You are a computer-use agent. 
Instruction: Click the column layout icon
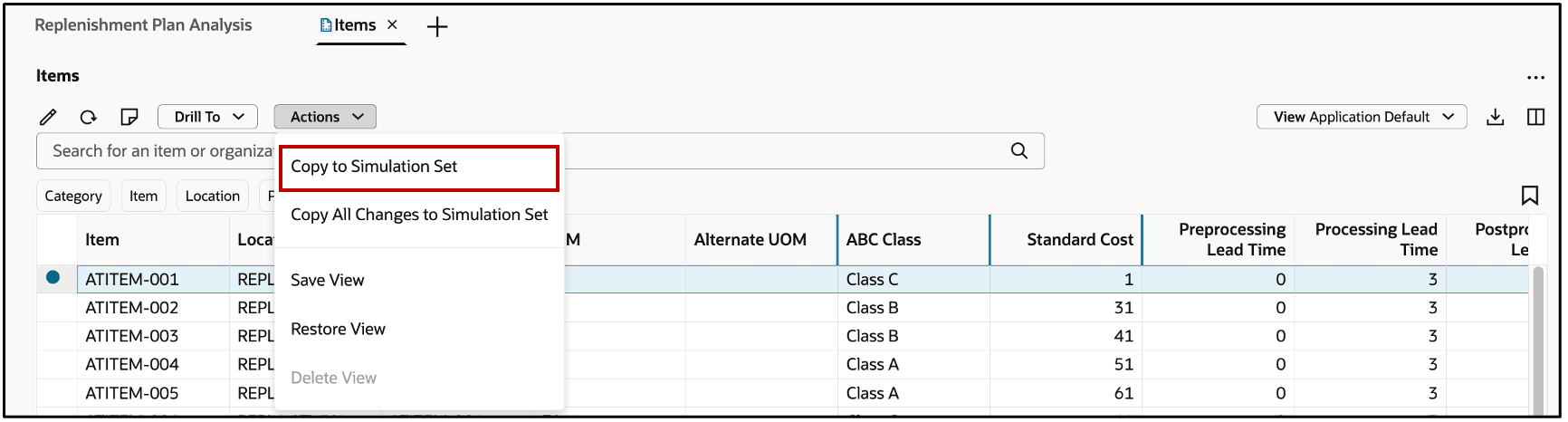click(x=1535, y=117)
